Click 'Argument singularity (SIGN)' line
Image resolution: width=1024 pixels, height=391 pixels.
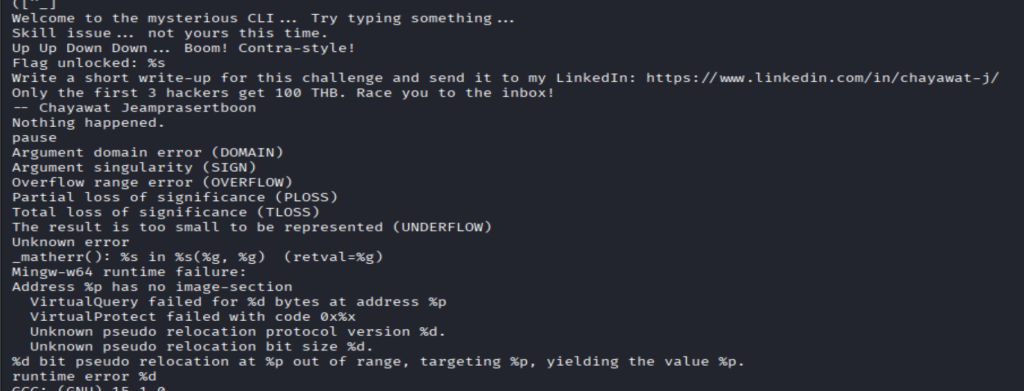click(x=134, y=168)
